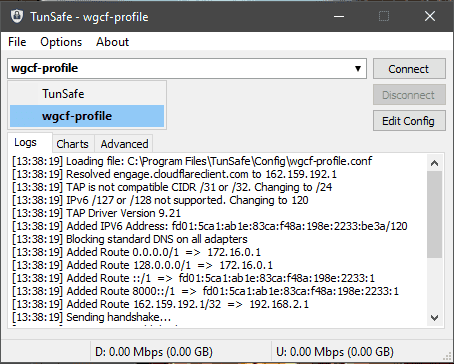Click the 'Added Route 162.159.192.1/32' line
The height and width of the screenshot is (364, 454).
coord(160,304)
